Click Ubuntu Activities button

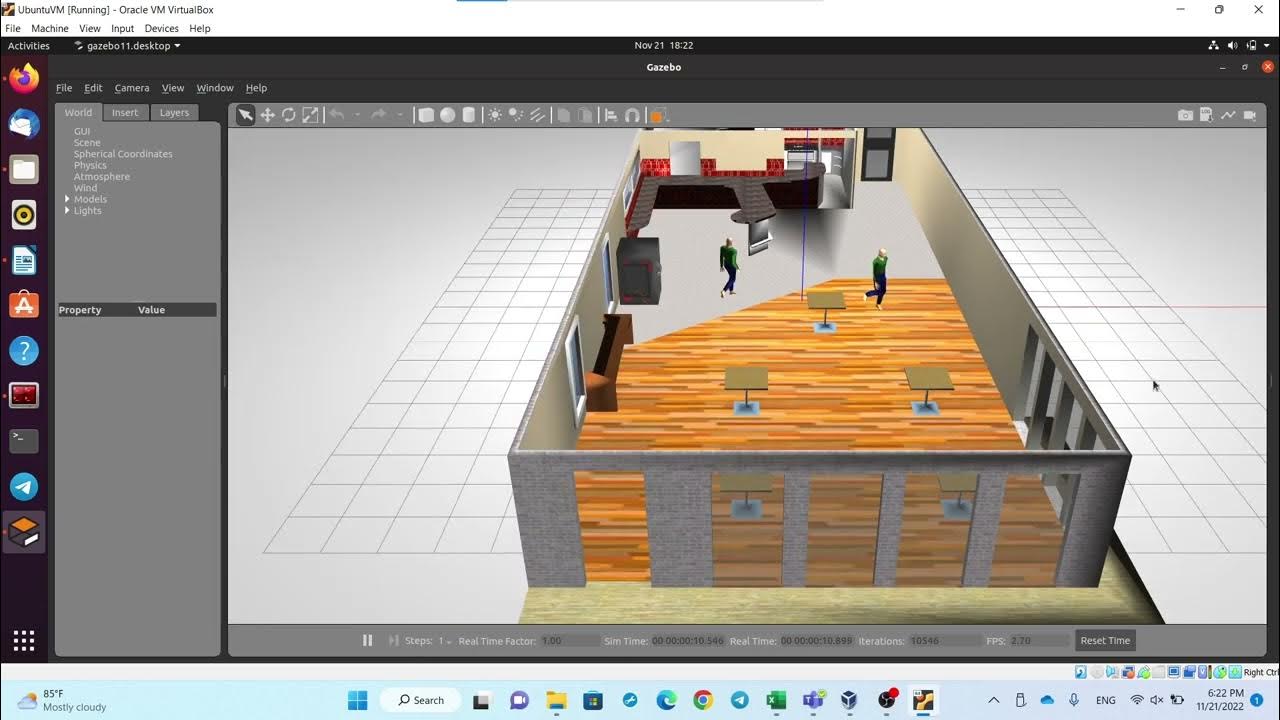coord(29,45)
